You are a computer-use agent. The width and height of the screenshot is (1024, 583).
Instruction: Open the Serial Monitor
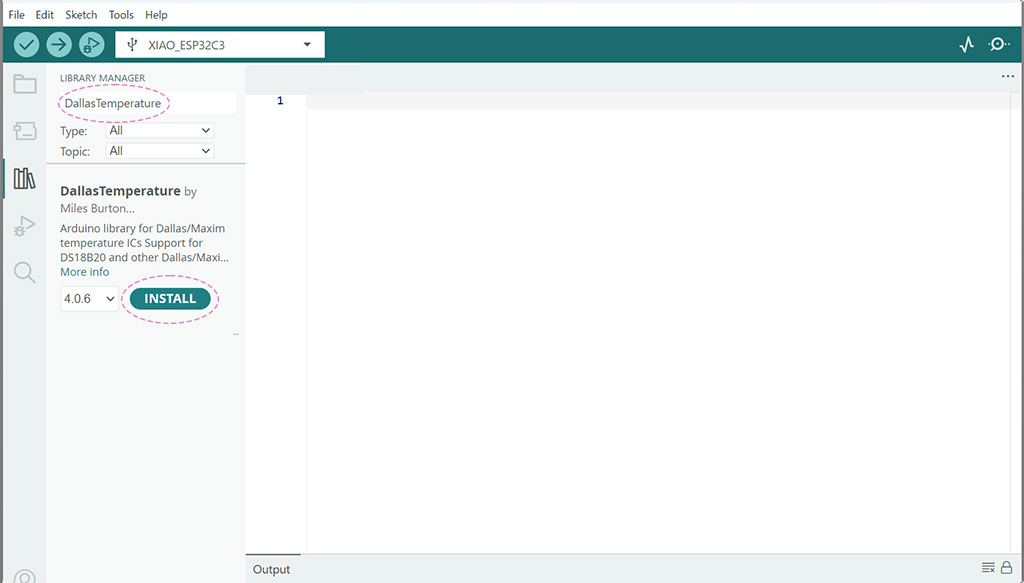pyautogui.click(x=998, y=44)
